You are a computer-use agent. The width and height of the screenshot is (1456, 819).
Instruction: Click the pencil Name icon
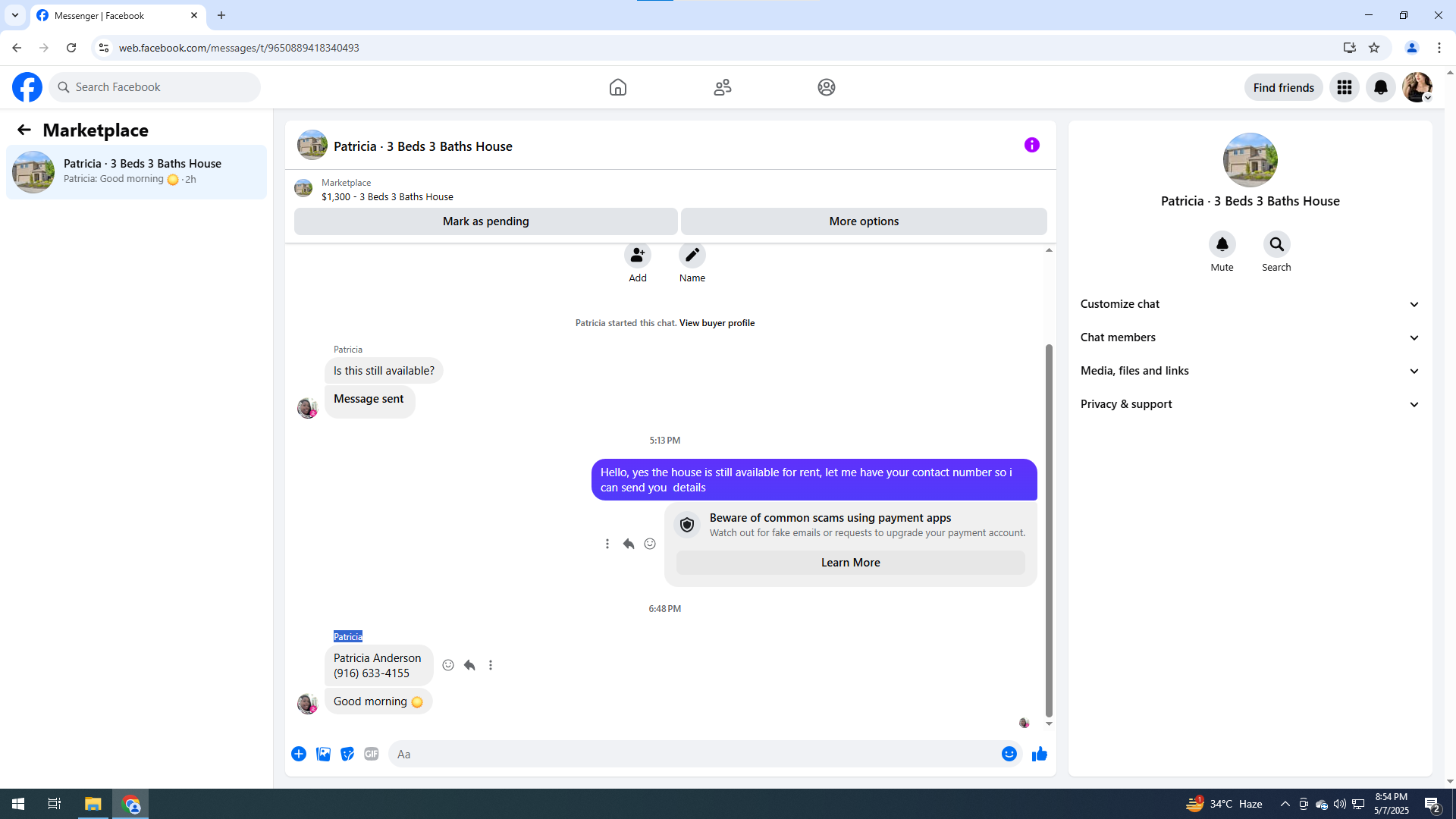(692, 256)
